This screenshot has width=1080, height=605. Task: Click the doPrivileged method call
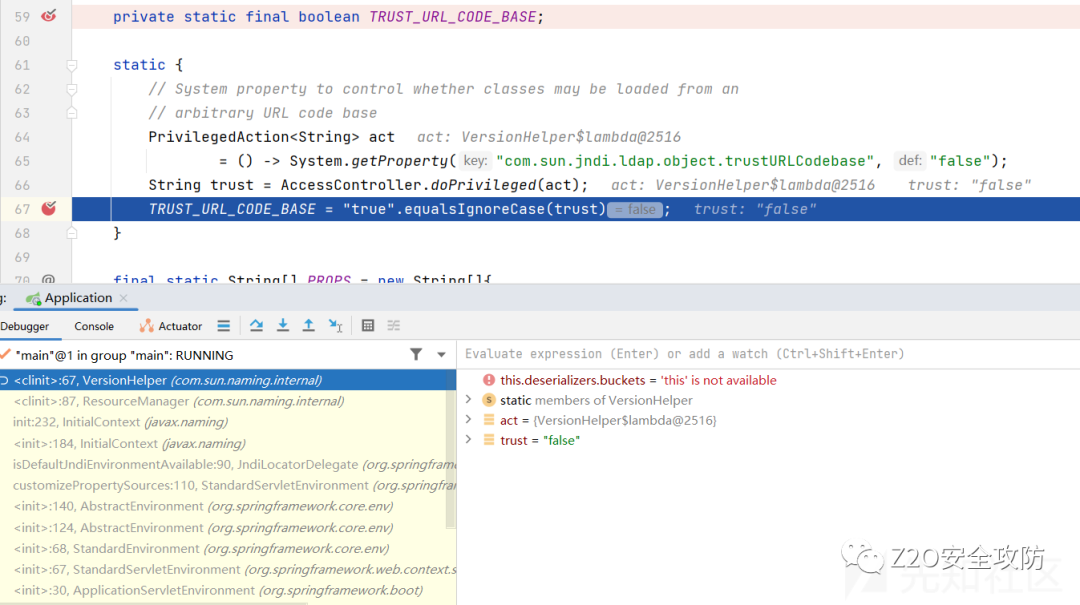coord(484,185)
